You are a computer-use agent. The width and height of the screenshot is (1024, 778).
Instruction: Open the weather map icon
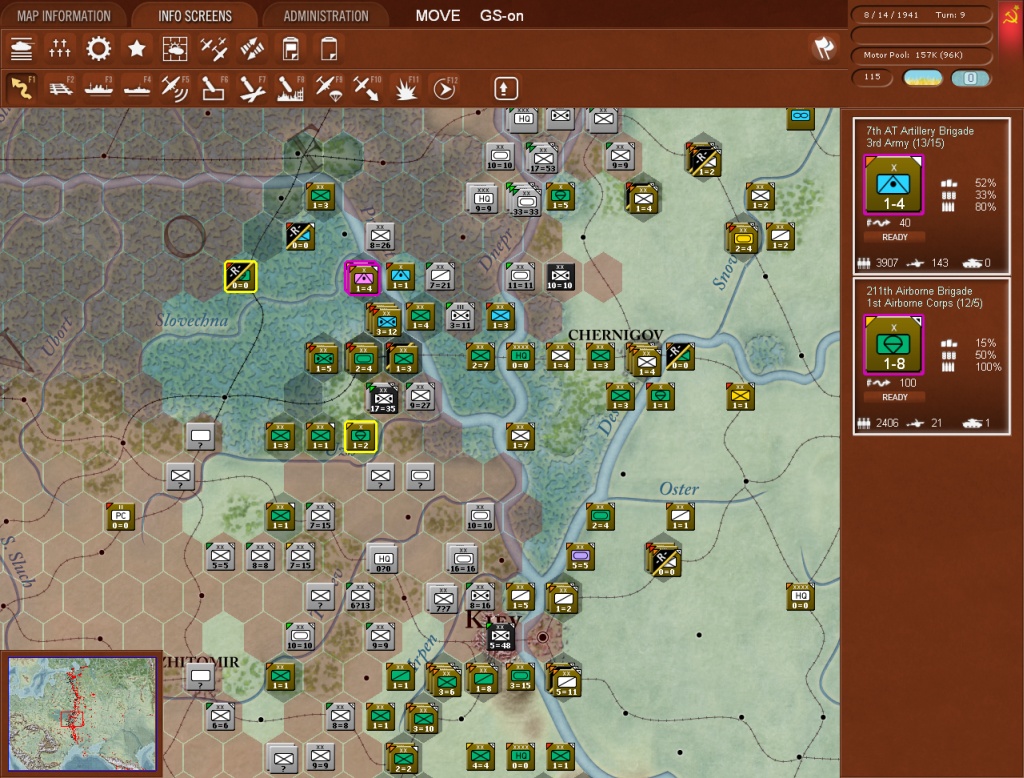[175, 49]
